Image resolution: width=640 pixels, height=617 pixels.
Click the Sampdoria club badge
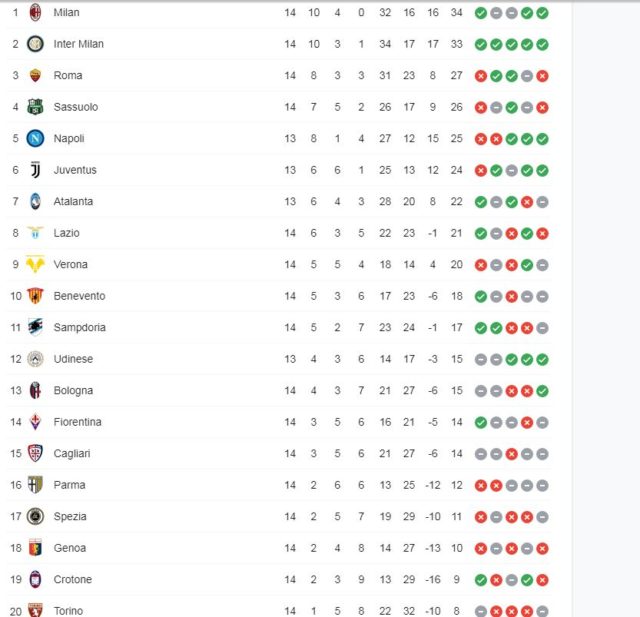click(35, 327)
